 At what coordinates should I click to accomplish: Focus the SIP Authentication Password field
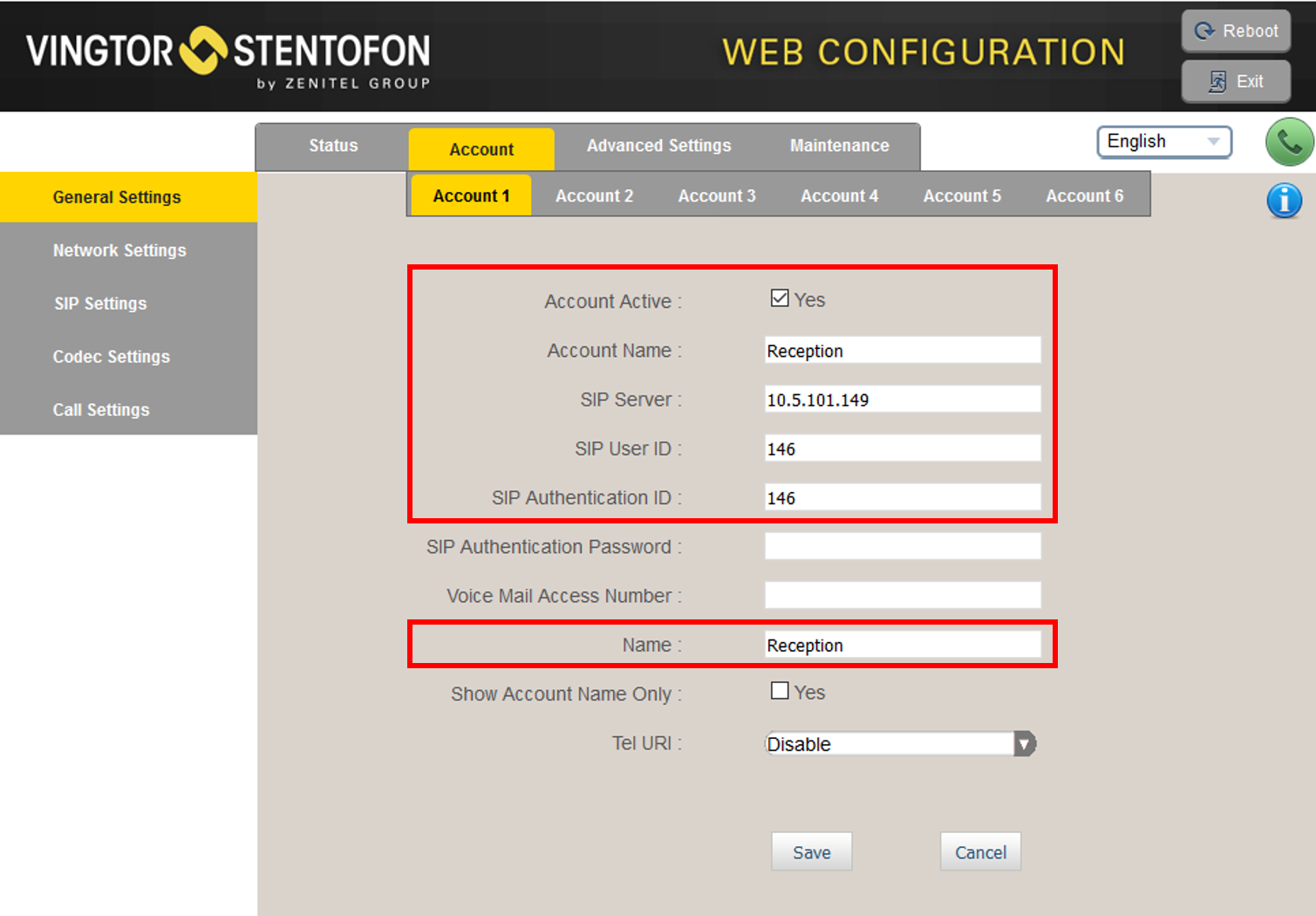(x=903, y=547)
